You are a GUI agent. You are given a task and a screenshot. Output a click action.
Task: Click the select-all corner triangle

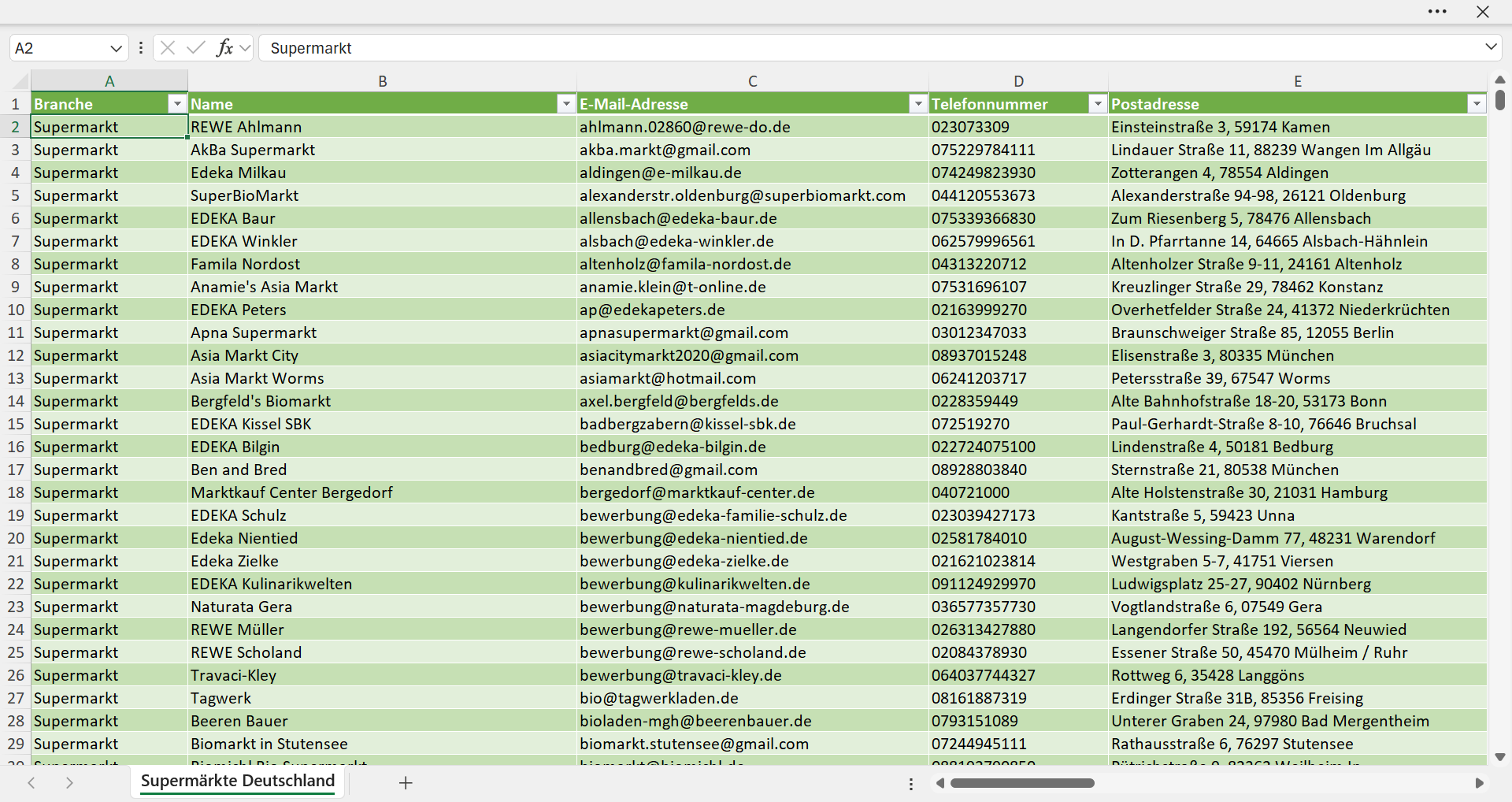click(20, 81)
